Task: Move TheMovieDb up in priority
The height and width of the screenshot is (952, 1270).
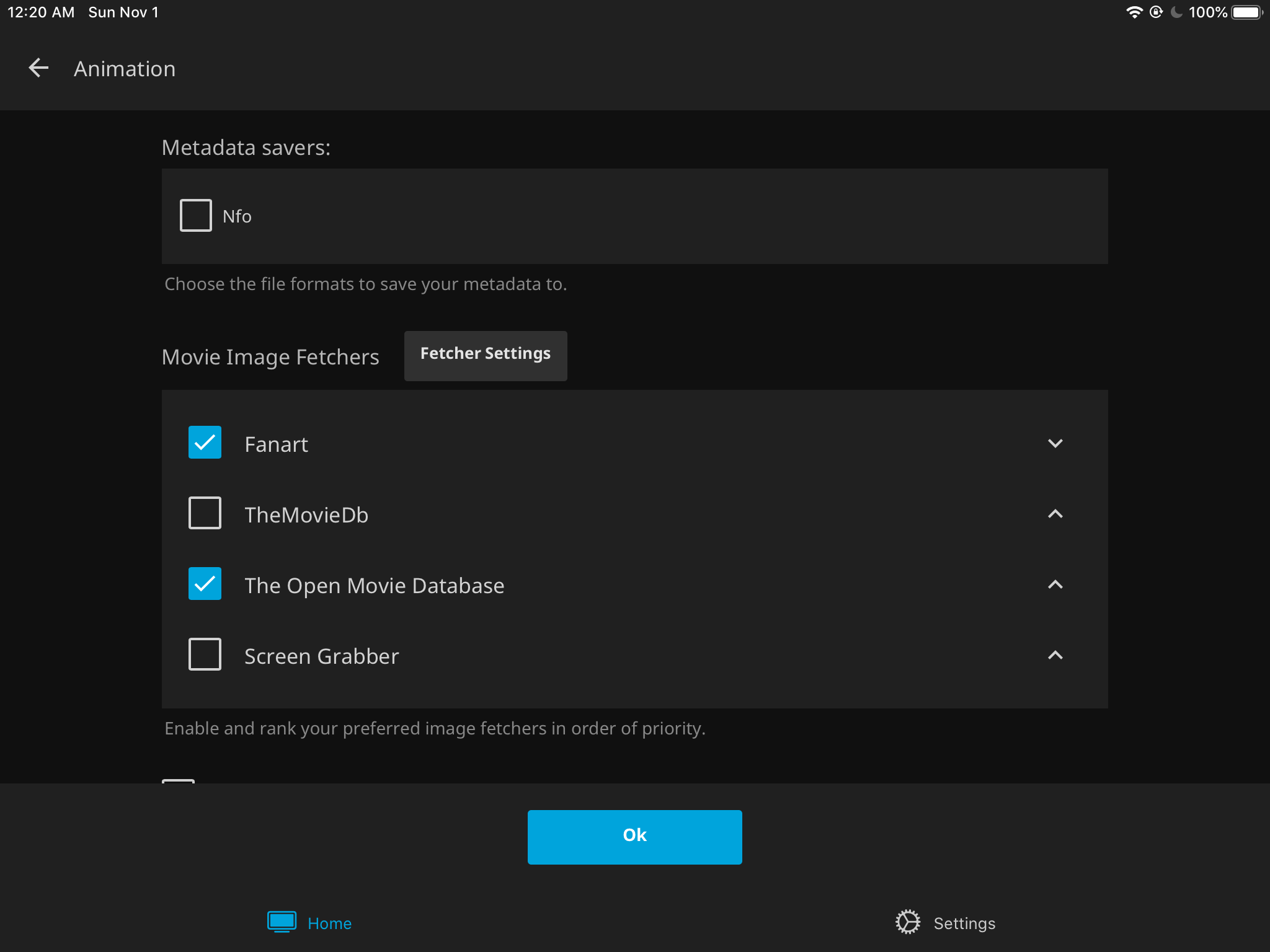Action: point(1055,514)
